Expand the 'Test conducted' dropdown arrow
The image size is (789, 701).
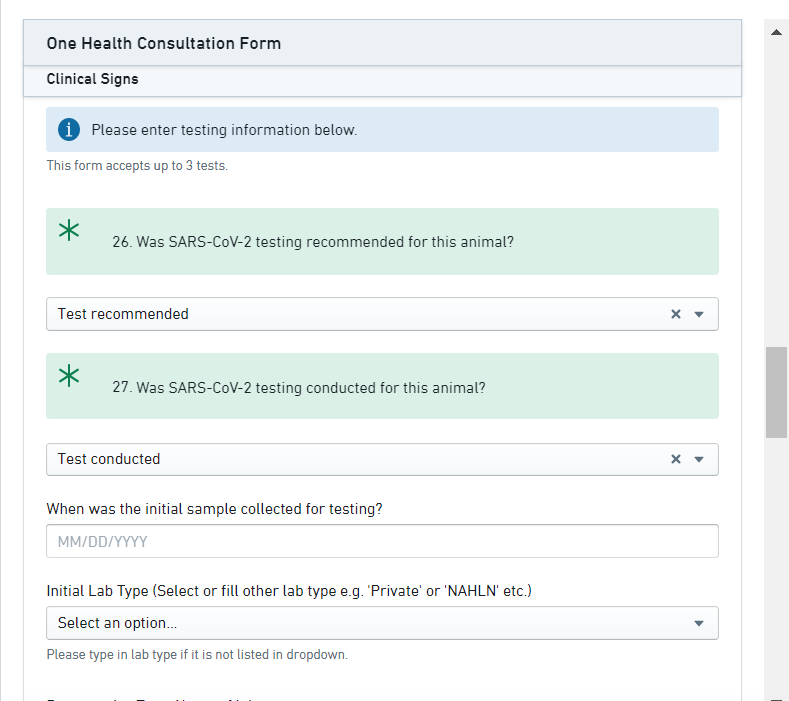(699, 459)
